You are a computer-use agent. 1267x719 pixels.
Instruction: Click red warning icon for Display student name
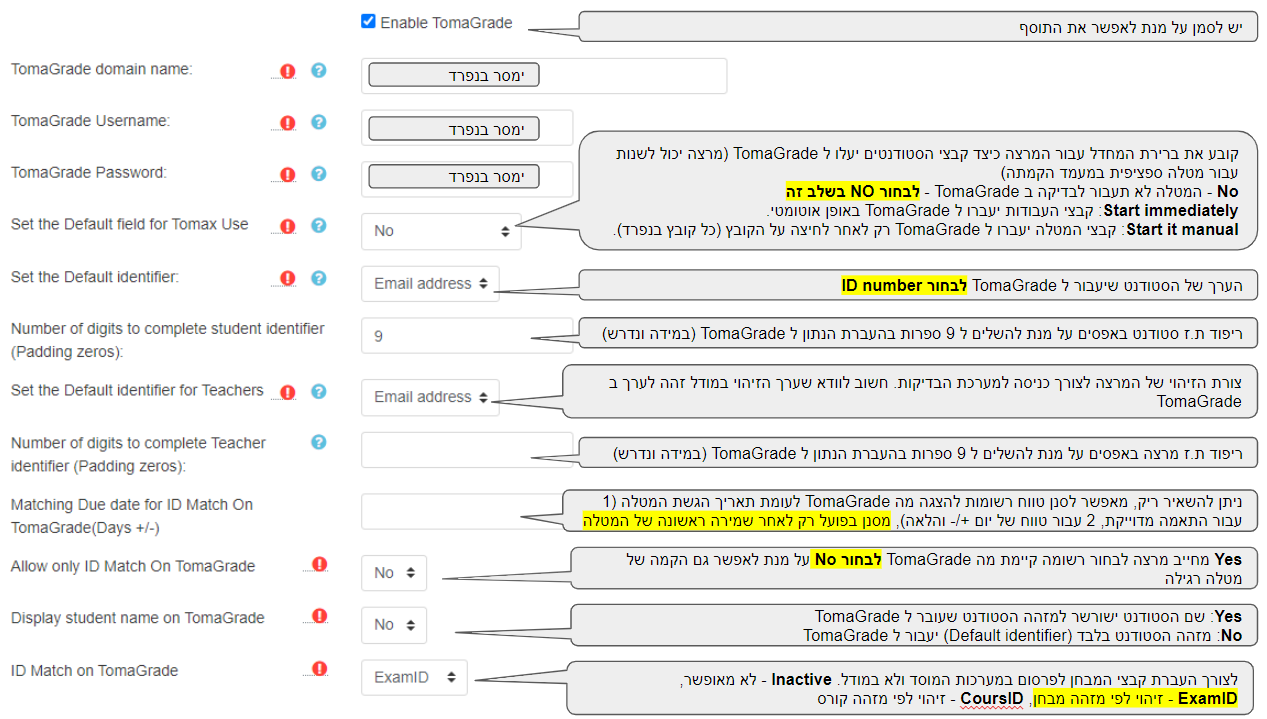(319, 617)
